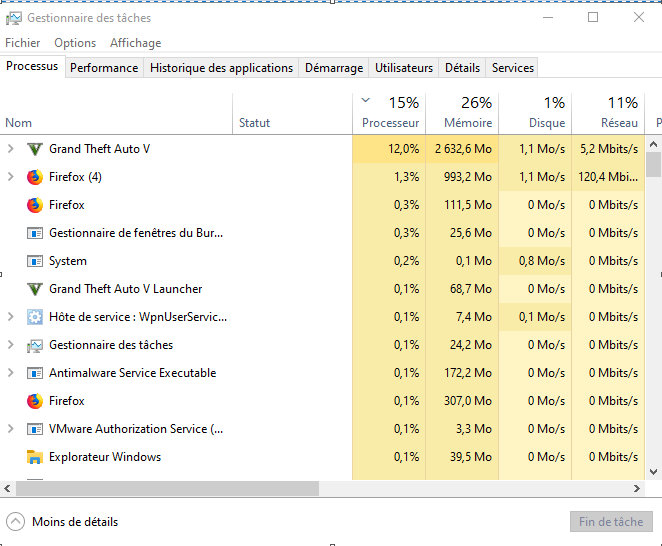Switch to the Démarrage tab
This screenshot has width=662, height=546.
click(334, 68)
